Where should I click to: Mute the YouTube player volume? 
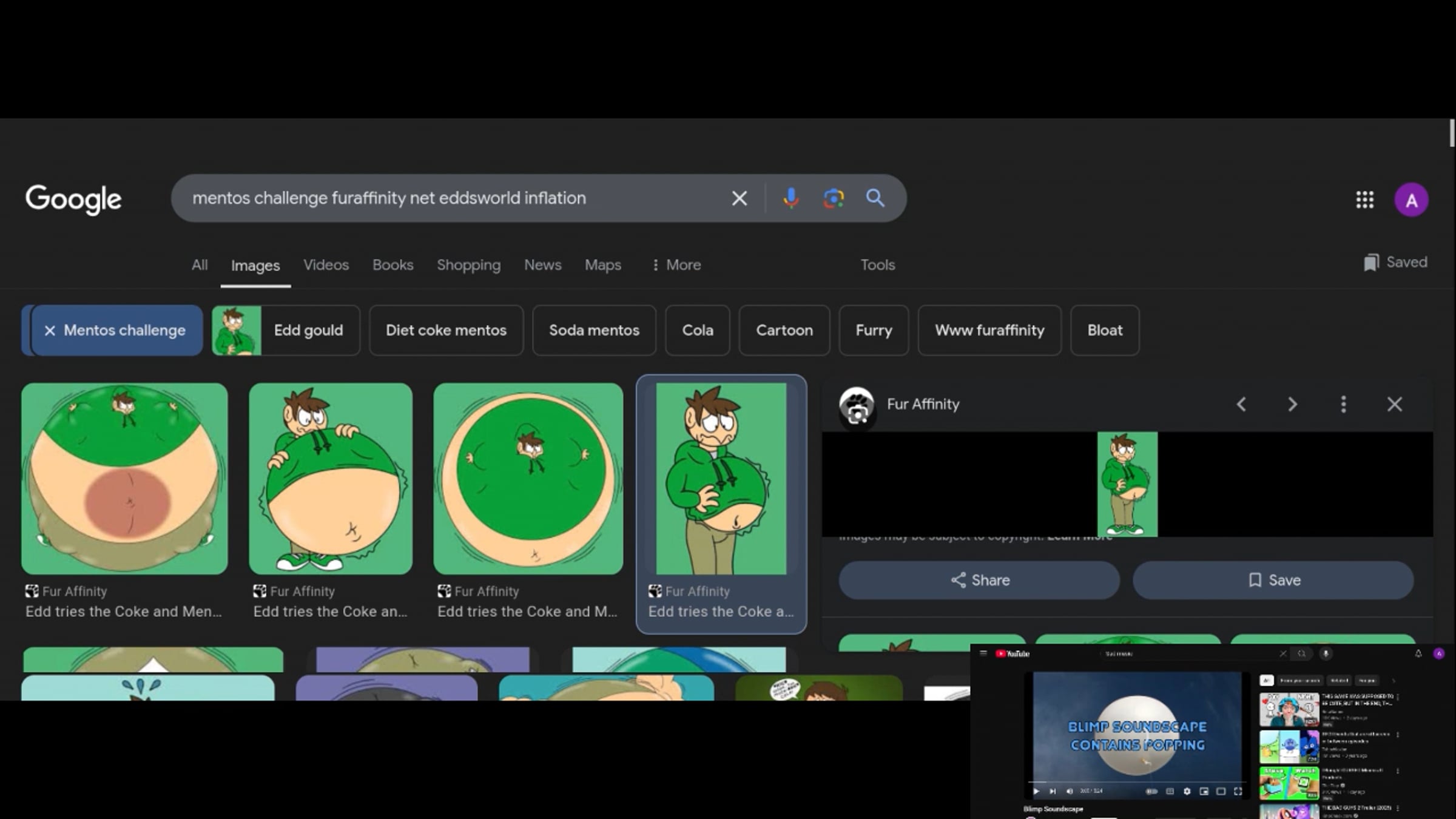pos(1070,791)
